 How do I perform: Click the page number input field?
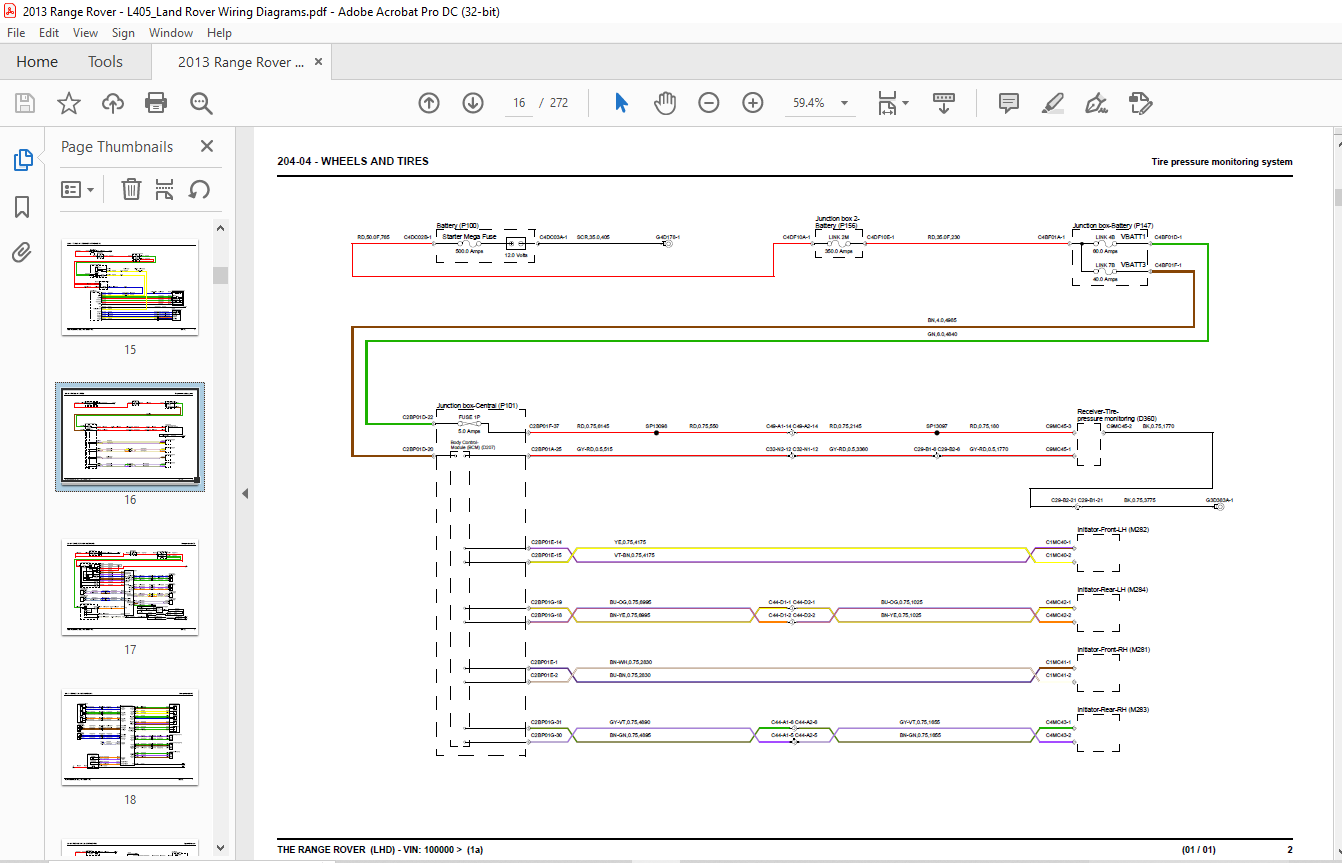point(519,103)
